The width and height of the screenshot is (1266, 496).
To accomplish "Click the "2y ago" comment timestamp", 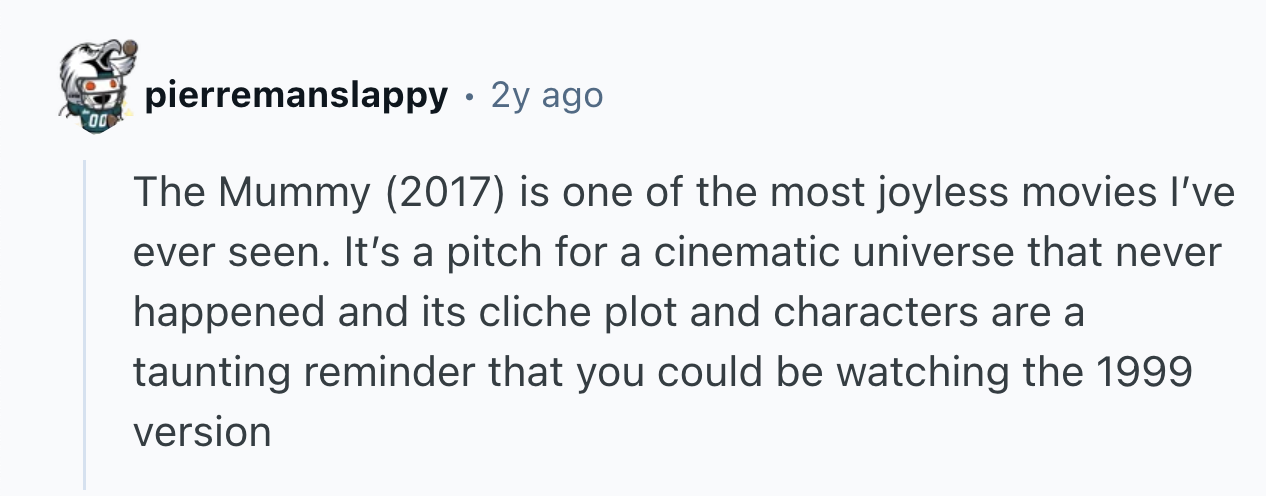I will coord(547,96).
